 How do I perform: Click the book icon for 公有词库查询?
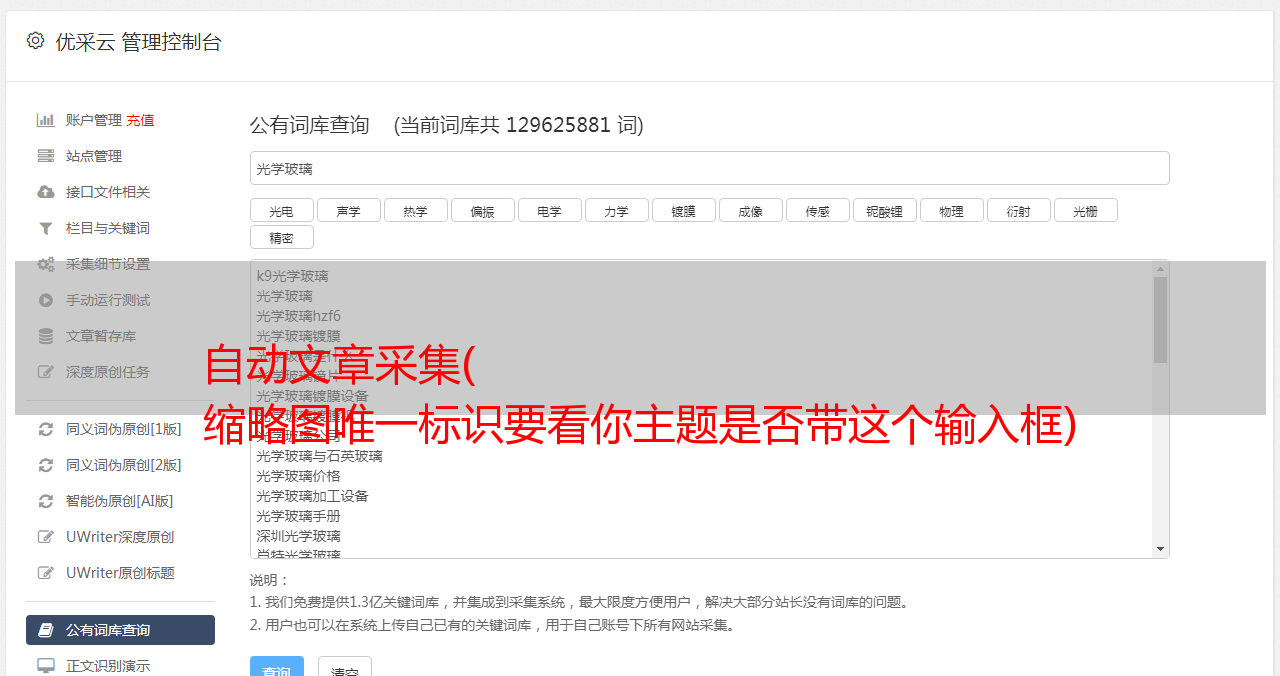point(45,630)
